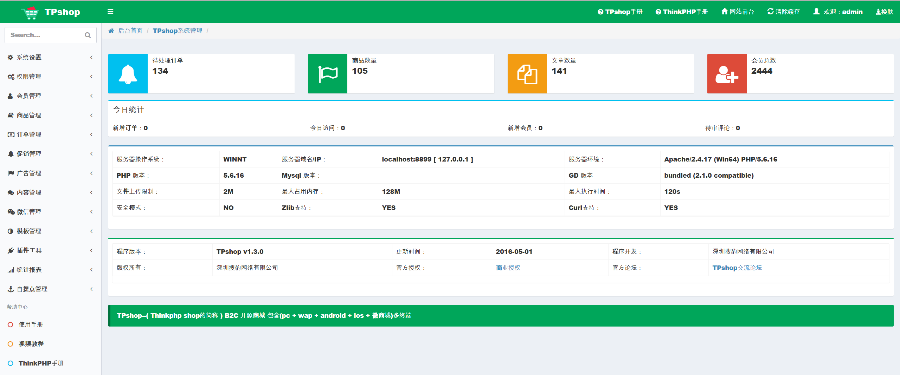Click the Apache/2.4.17 (Win64) server value
Viewport: 900px width, 375px height.
pyautogui.click(x=720, y=159)
